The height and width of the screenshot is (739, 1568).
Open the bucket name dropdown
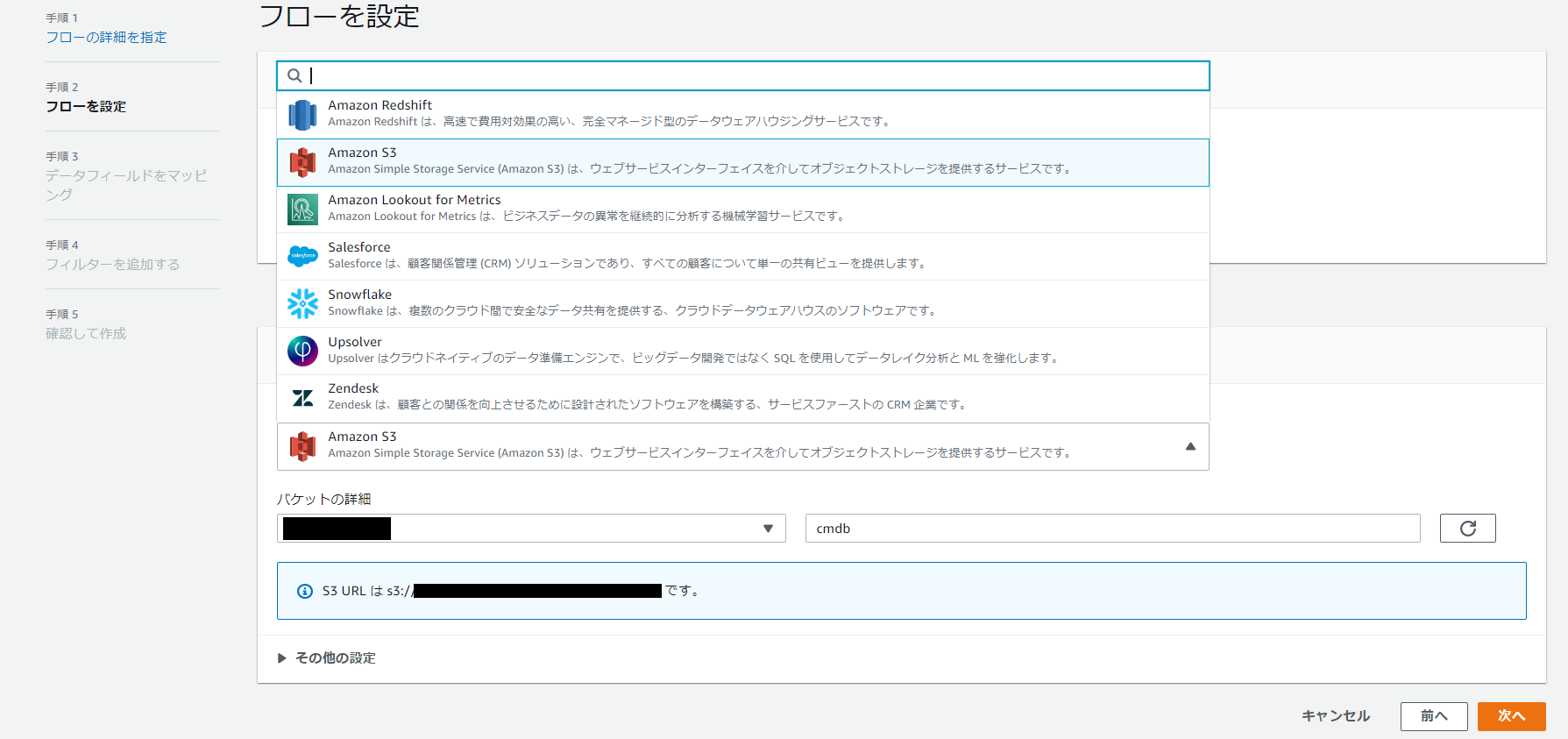click(531, 528)
